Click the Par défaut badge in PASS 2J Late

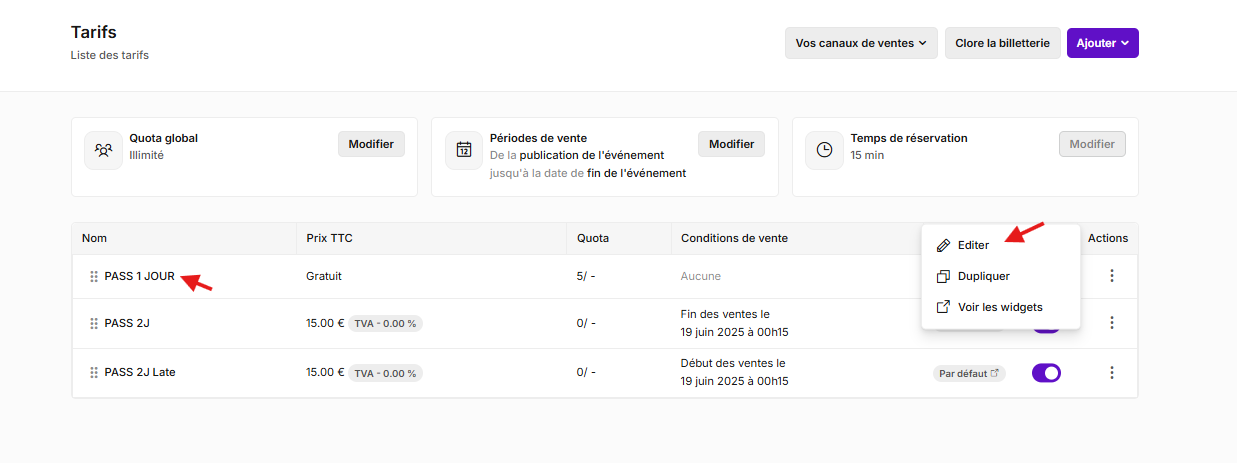tap(969, 373)
